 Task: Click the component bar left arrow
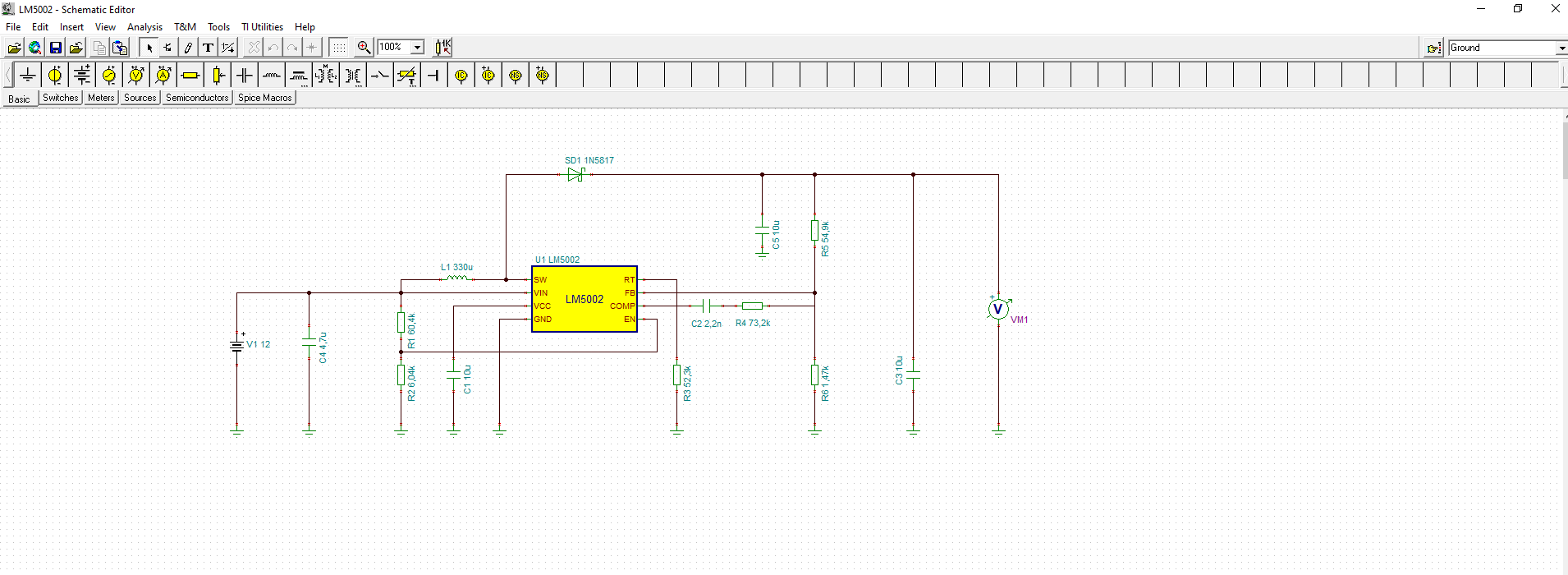[x=8, y=76]
